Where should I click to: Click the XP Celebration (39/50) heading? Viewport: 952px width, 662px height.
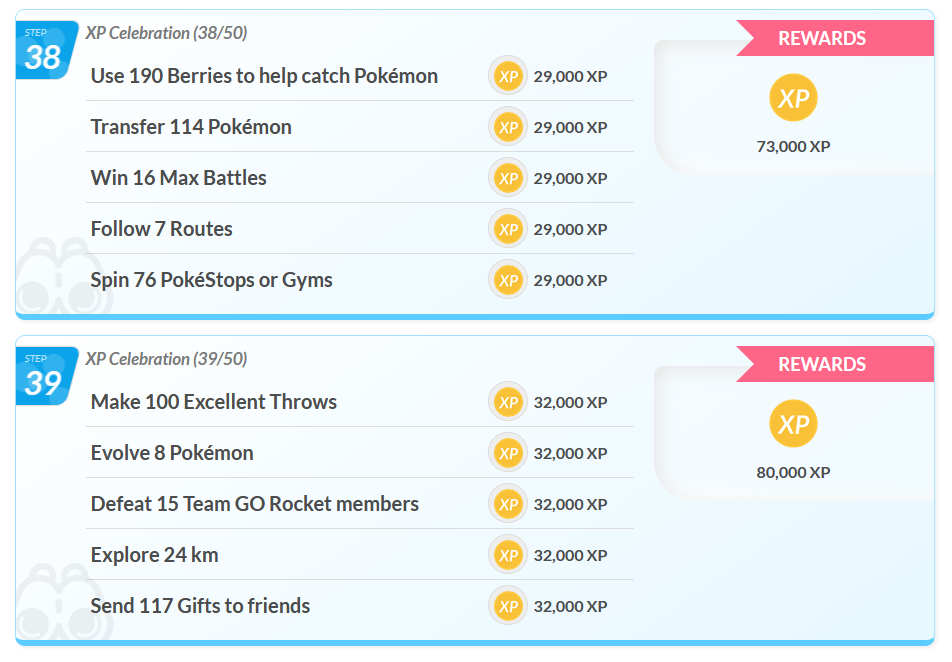click(166, 359)
